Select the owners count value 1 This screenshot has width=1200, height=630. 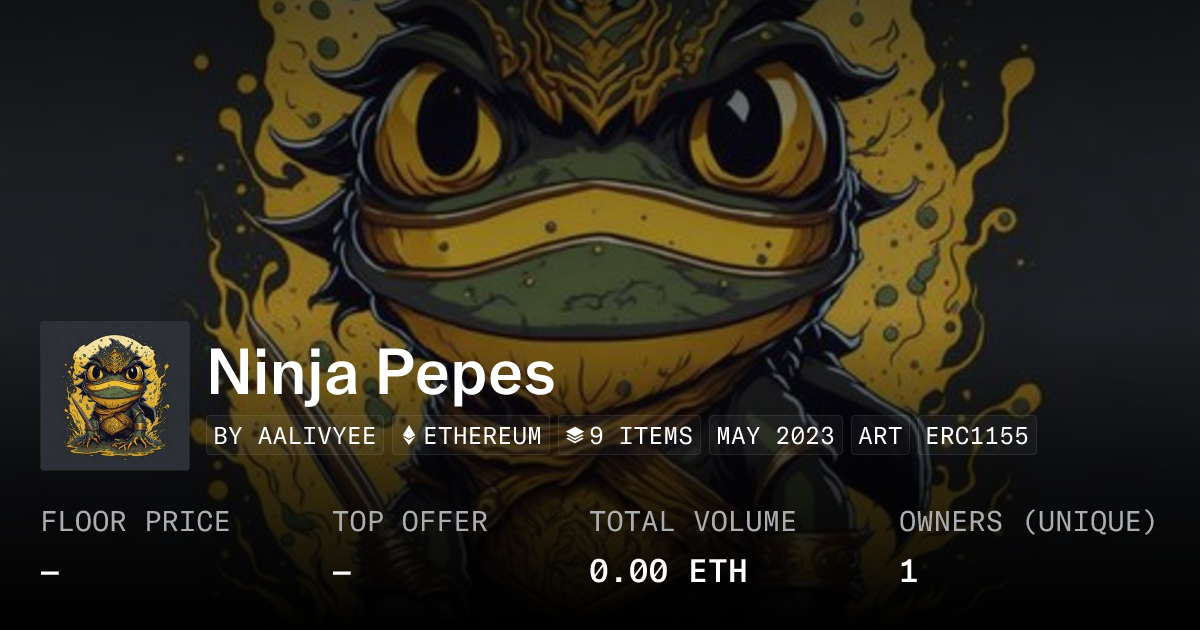[x=908, y=572]
